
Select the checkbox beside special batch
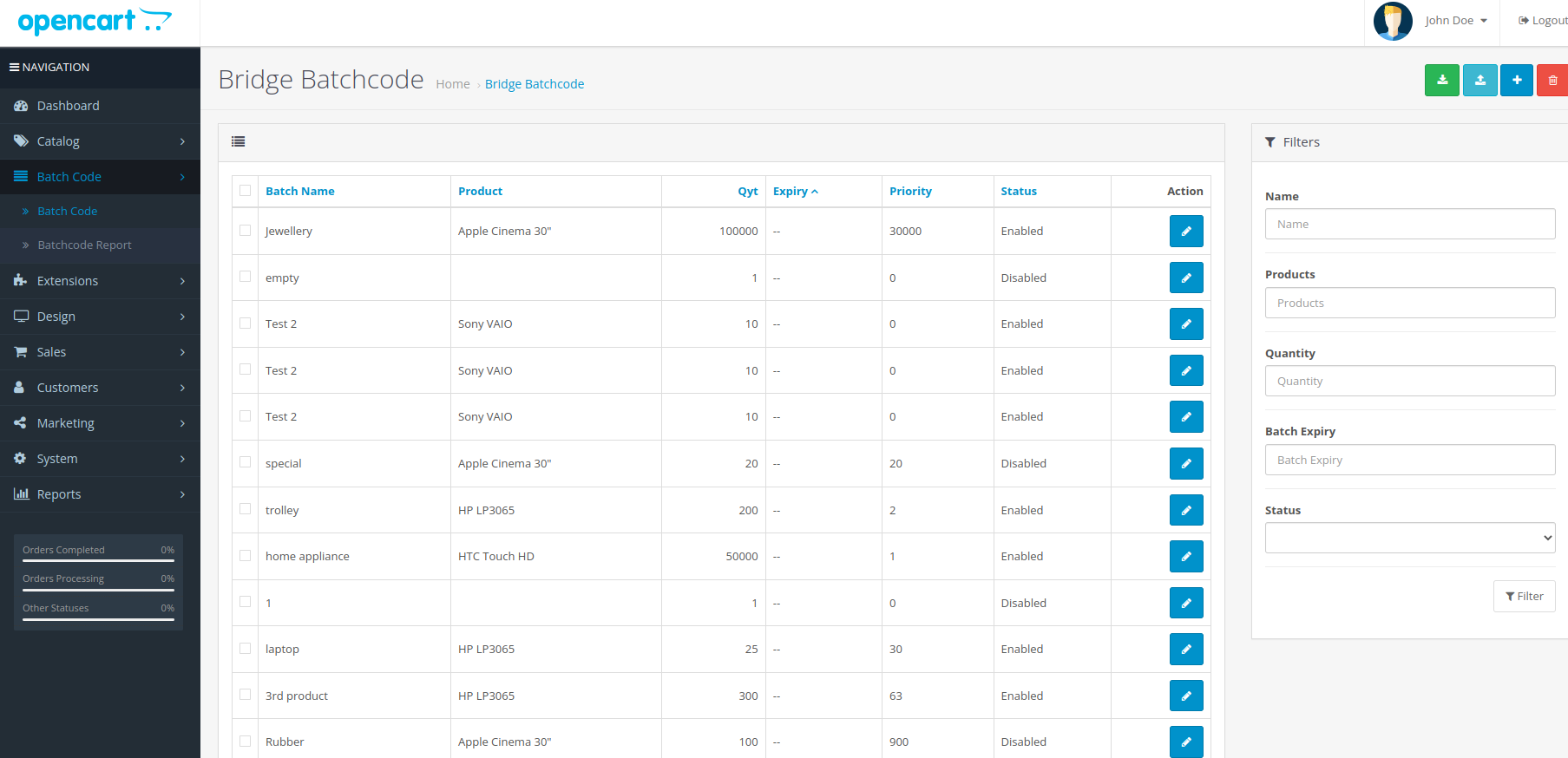pyautogui.click(x=246, y=462)
